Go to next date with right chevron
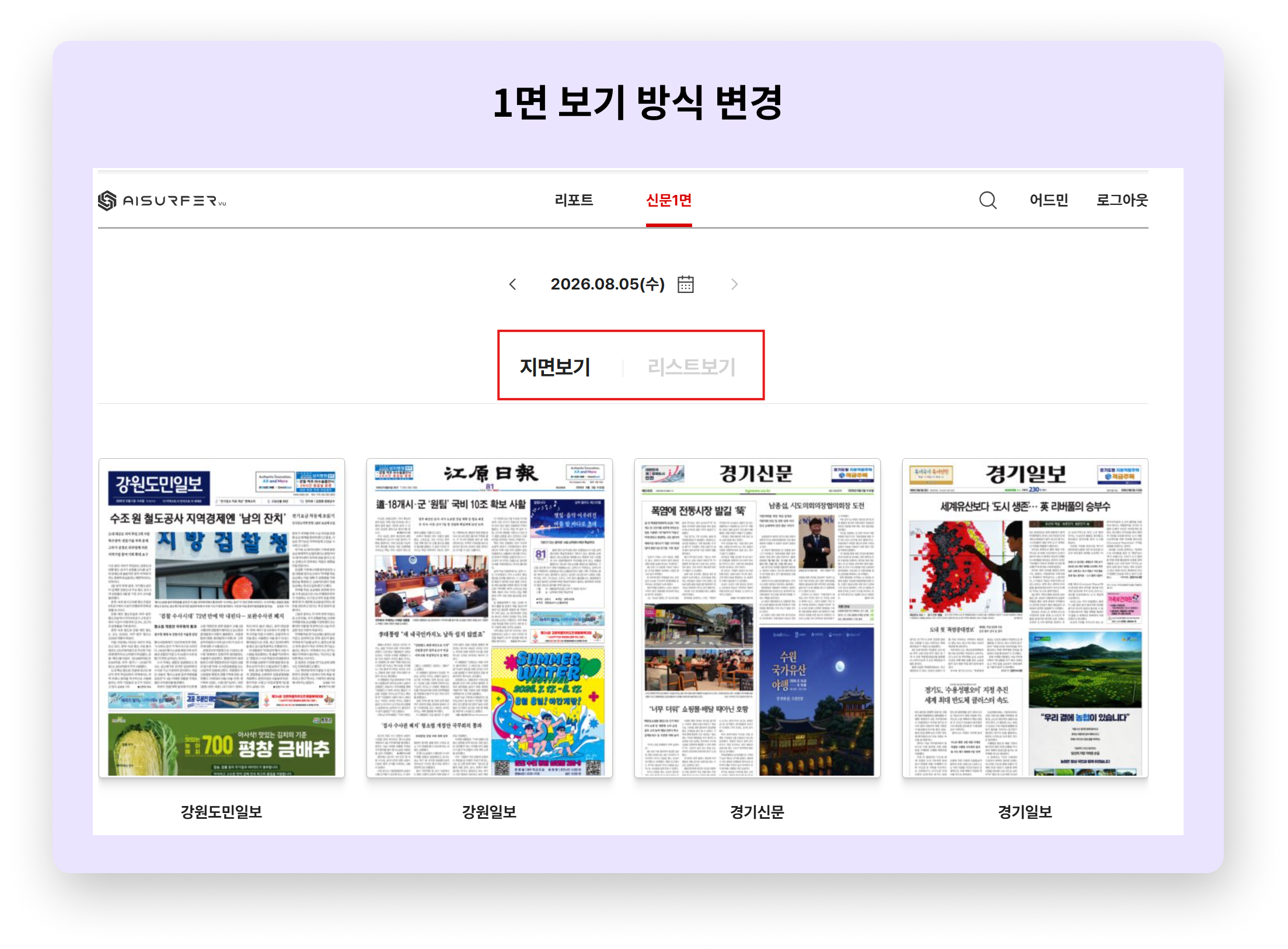Image resolution: width=1288 pixels, height=949 pixels. point(734,284)
